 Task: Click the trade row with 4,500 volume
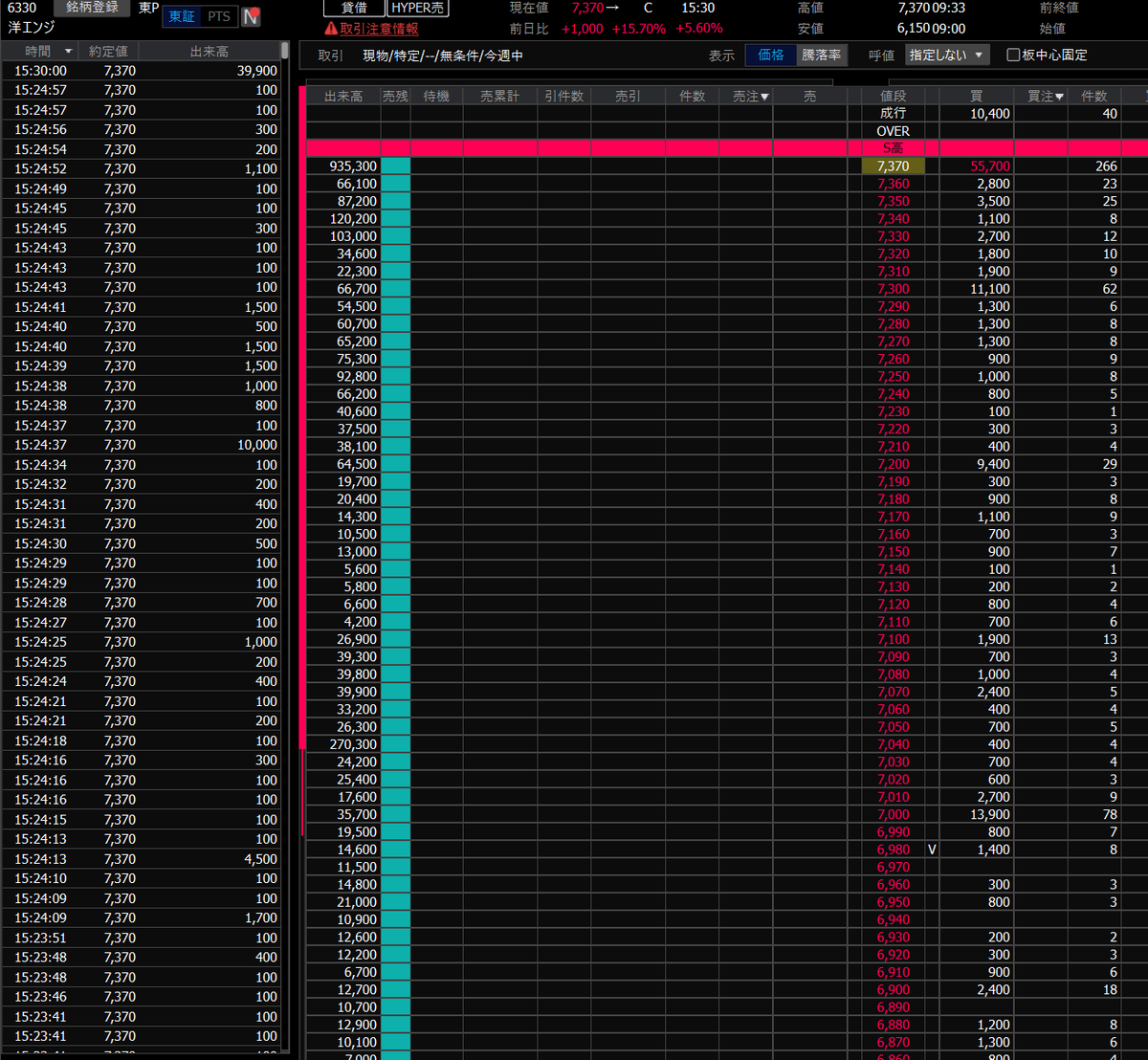click(x=141, y=859)
